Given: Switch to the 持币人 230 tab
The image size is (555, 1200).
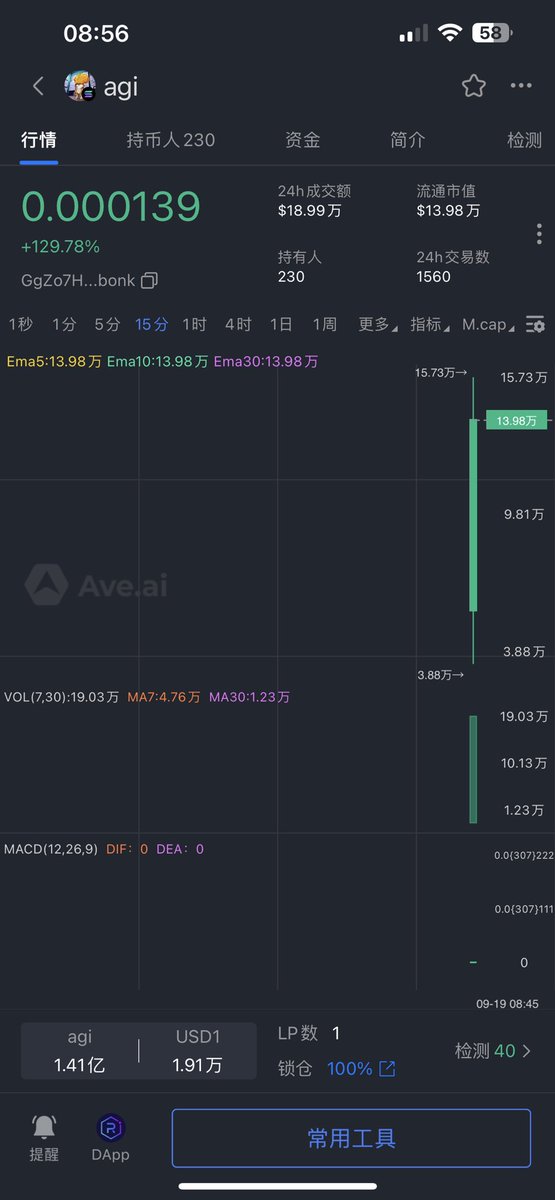Looking at the screenshot, I should (x=171, y=140).
